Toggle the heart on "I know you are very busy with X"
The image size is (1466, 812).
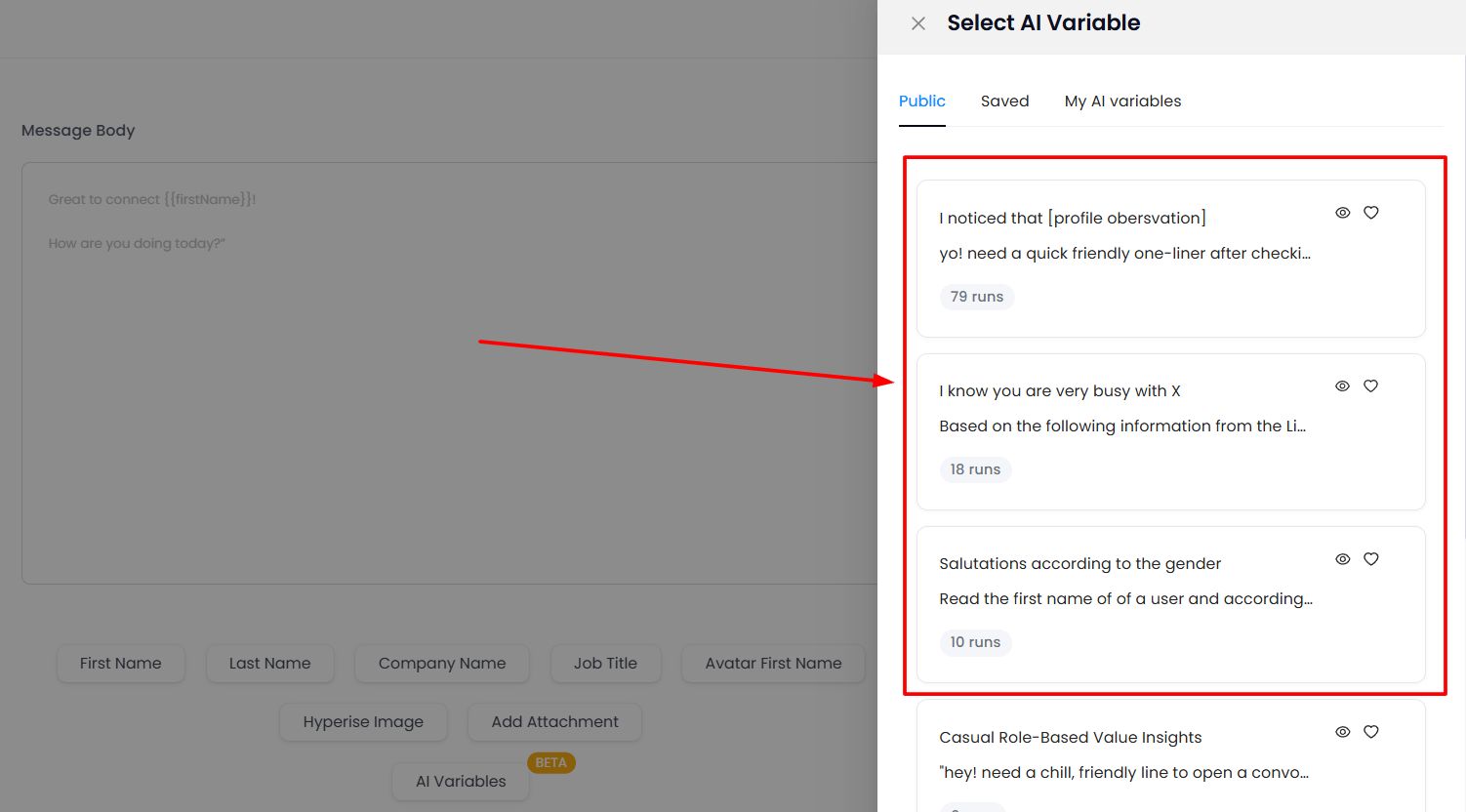click(x=1370, y=386)
